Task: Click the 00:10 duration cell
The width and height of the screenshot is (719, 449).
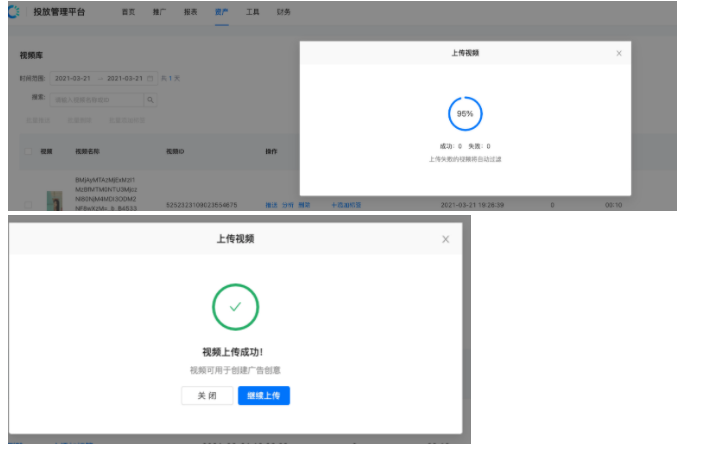Action: [614, 205]
